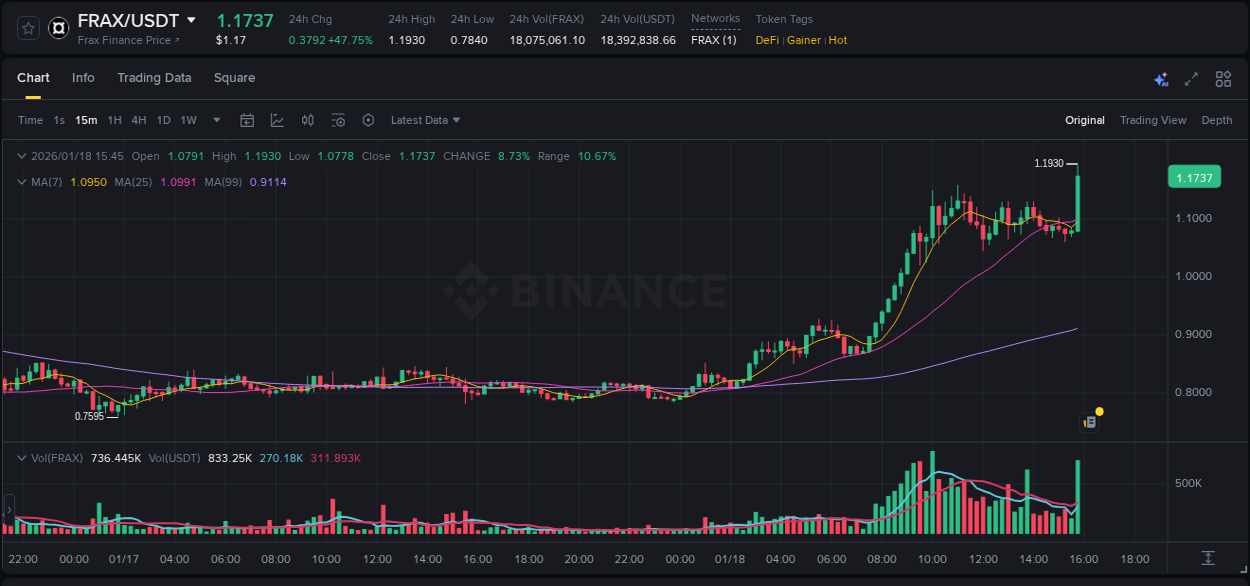Open the layout widgets grid icon
This screenshot has height=586, width=1250.
pos(1221,78)
